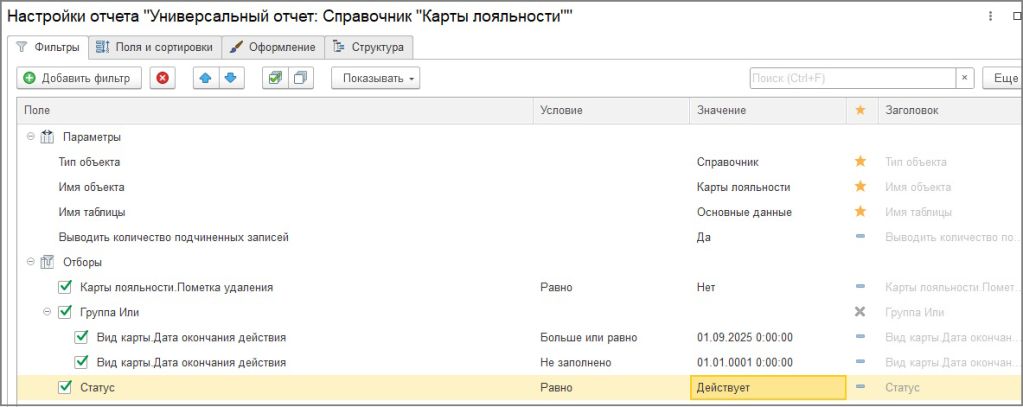
Task: Click the star column header icon
Action: (860, 110)
